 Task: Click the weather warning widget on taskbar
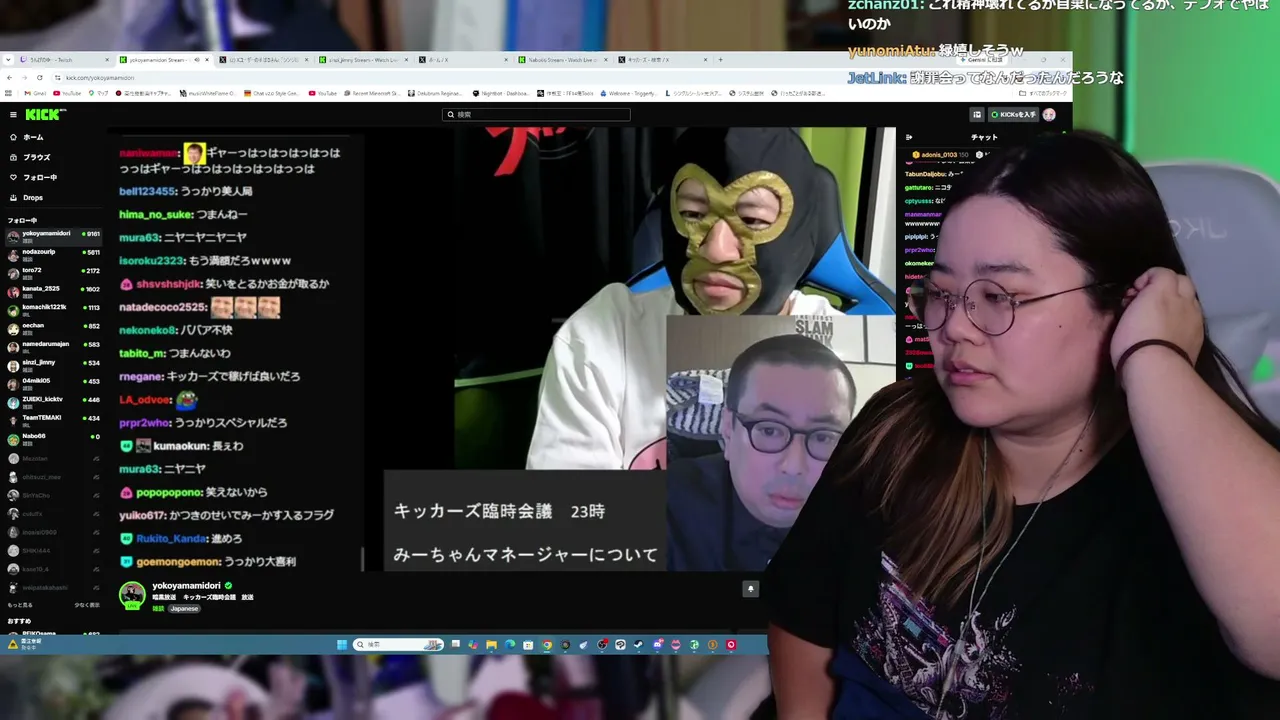pyautogui.click(x=24, y=644)
